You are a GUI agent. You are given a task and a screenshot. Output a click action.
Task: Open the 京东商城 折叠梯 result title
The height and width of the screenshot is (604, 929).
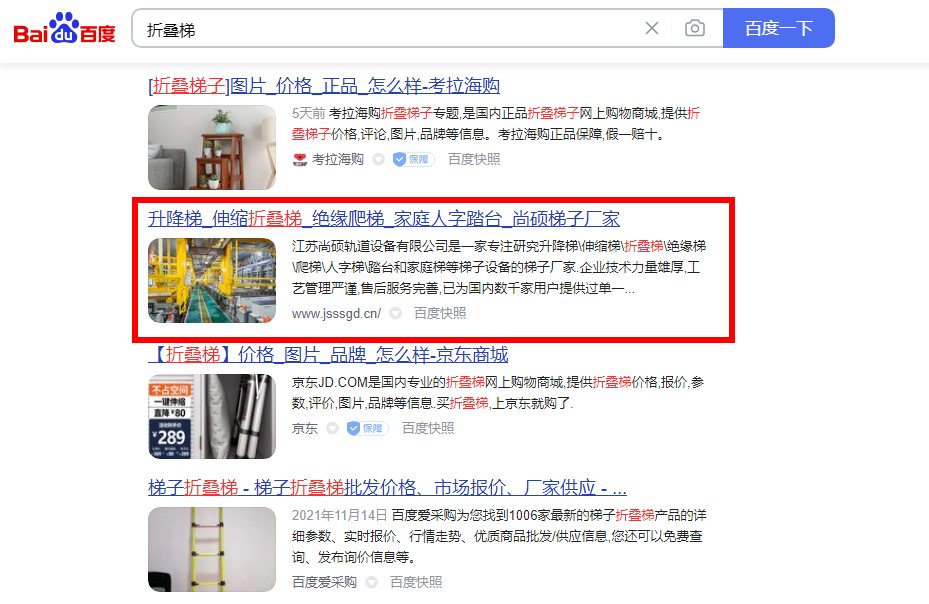click(328, 354)
